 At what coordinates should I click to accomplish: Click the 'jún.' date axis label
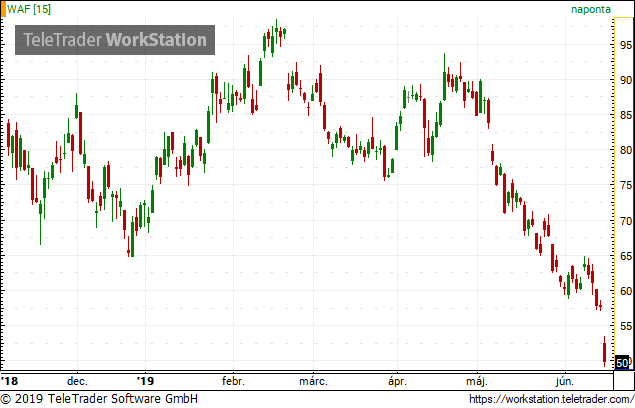tap(565, 381)
